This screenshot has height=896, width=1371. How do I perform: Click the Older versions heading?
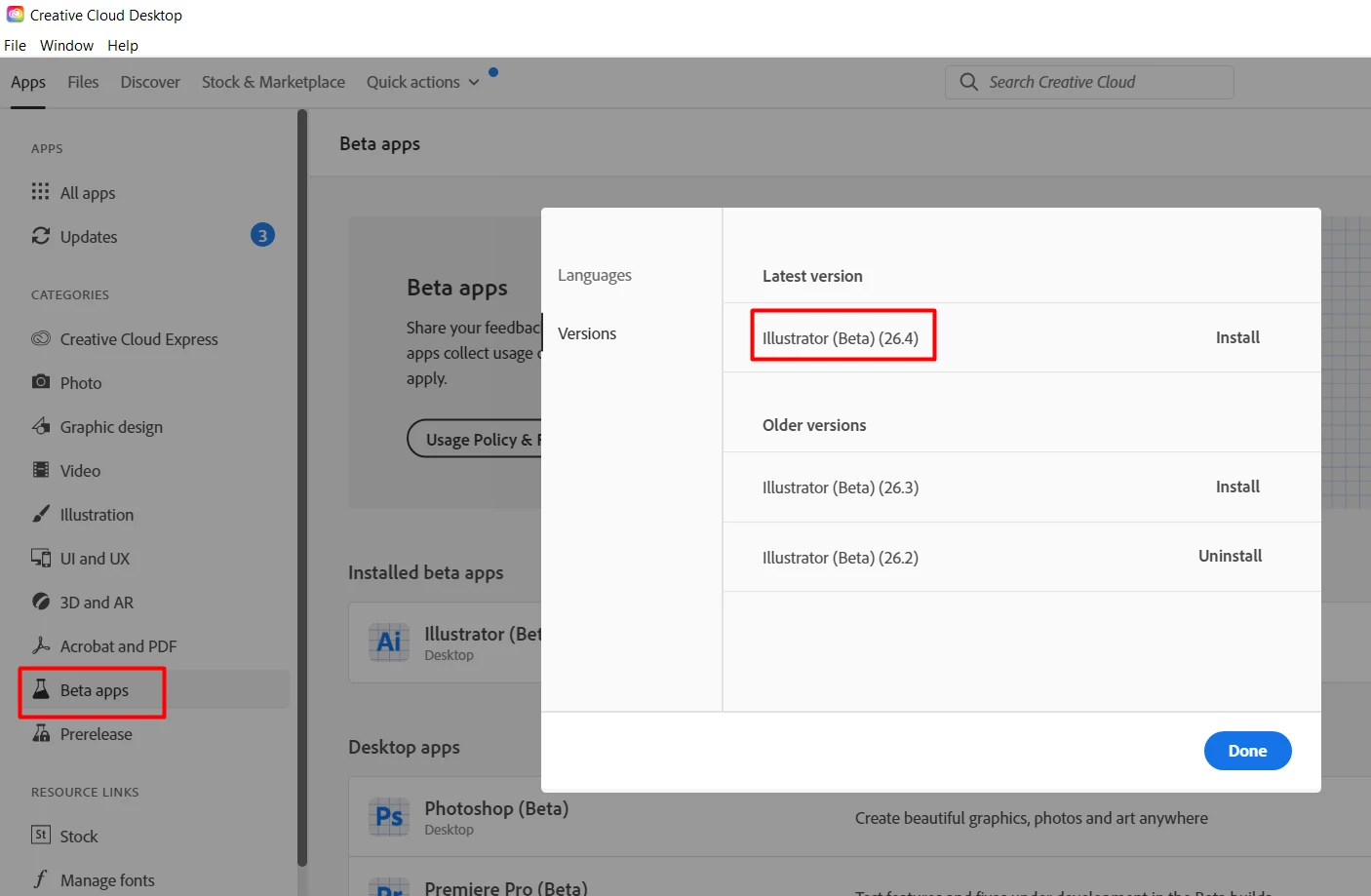click(814, 425)
